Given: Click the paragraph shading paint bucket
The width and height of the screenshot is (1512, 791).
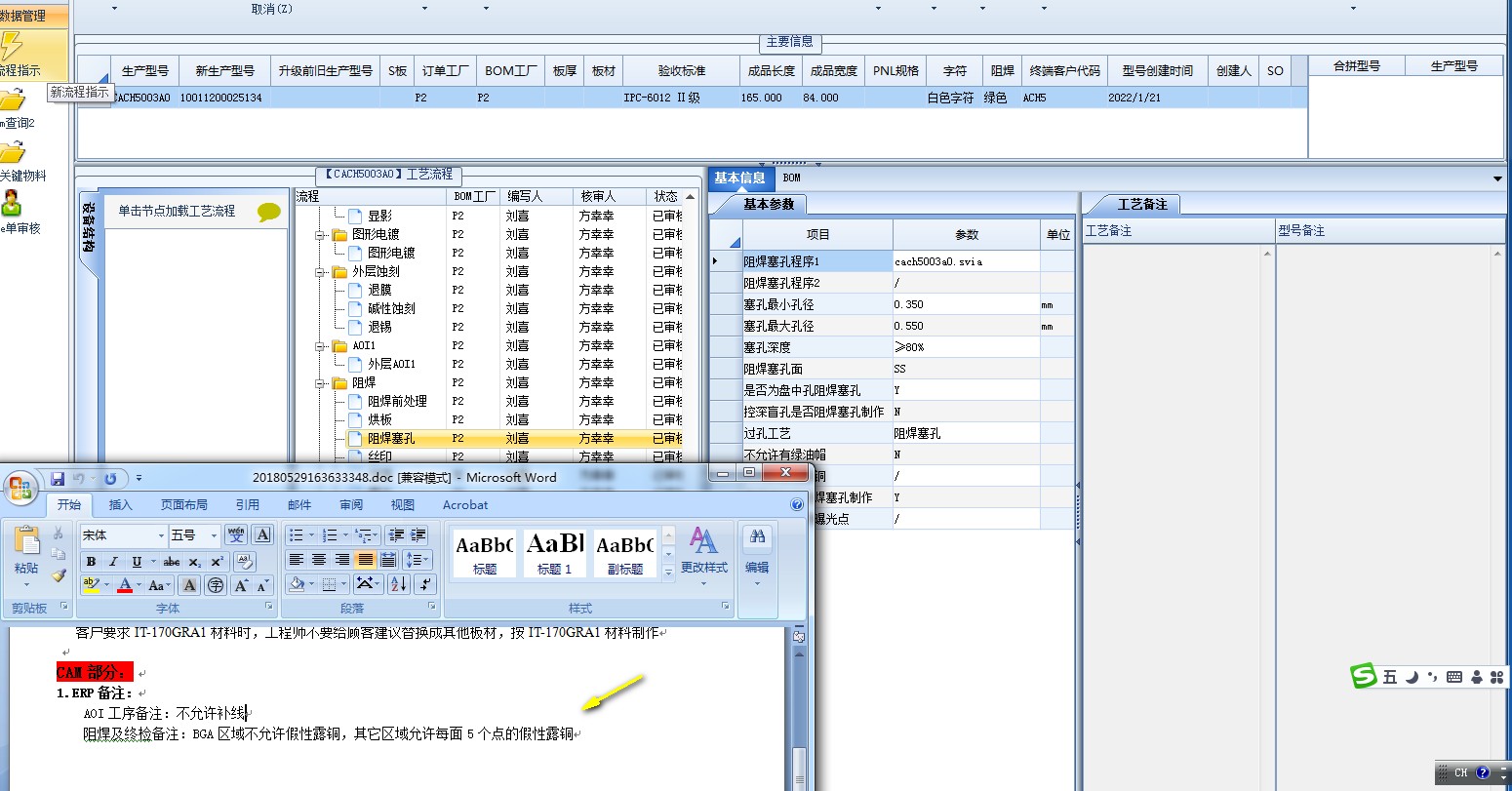Looking at the screenshot, I should click(298, 584).
